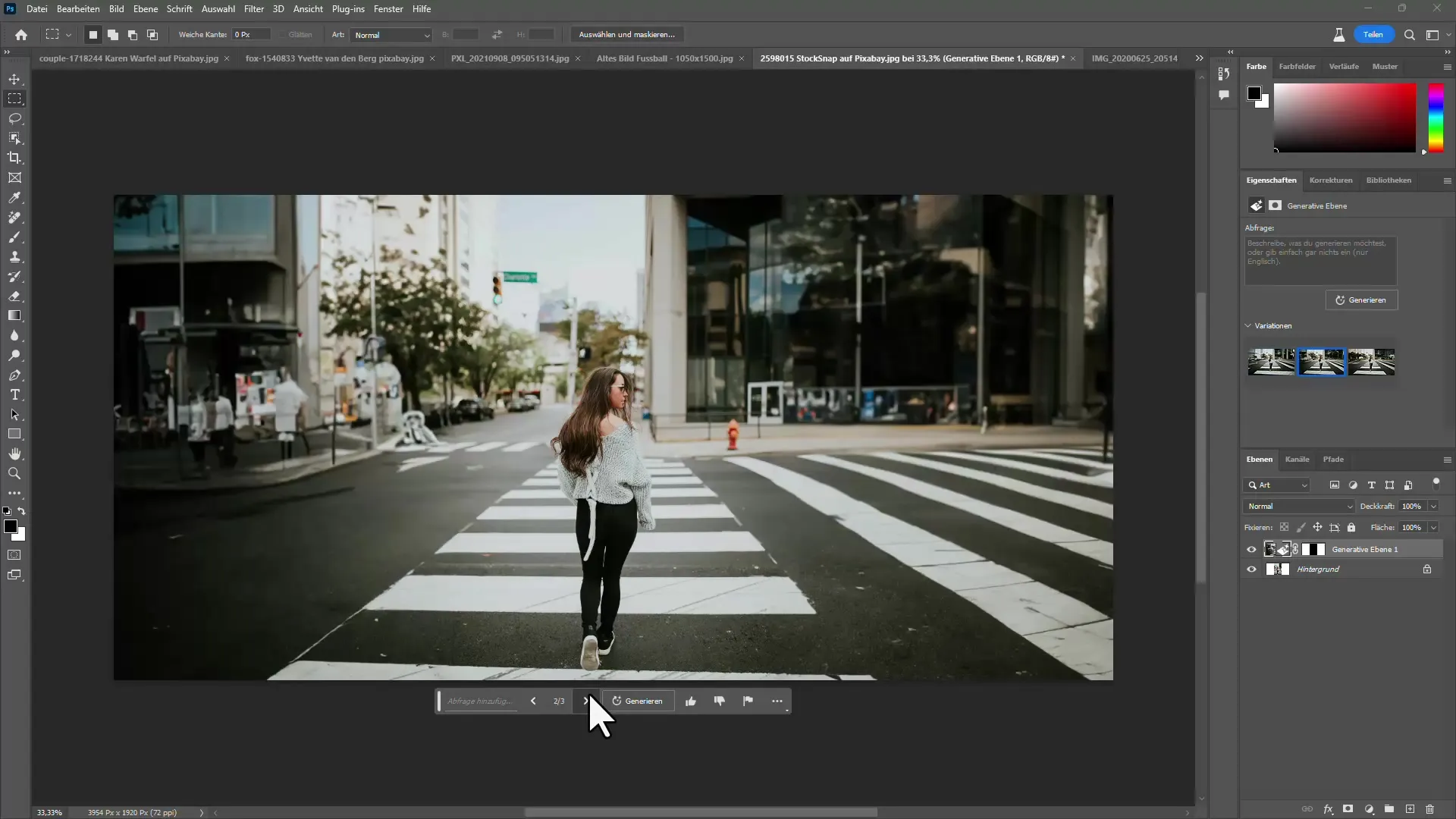Click the Zoom tool in toolbar

[14, 473]
